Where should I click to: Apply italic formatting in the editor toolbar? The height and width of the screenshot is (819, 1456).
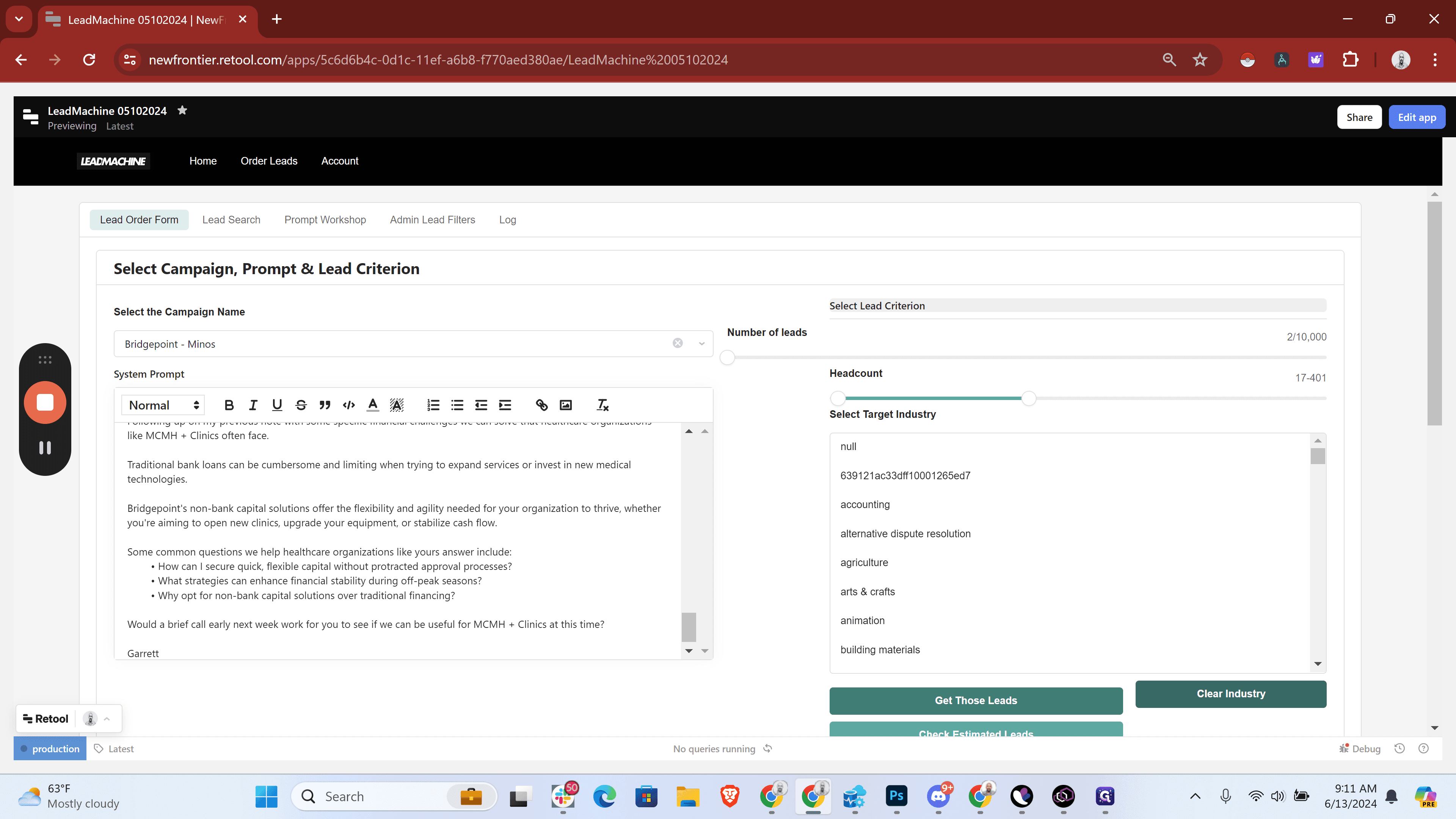pos(253,405)
